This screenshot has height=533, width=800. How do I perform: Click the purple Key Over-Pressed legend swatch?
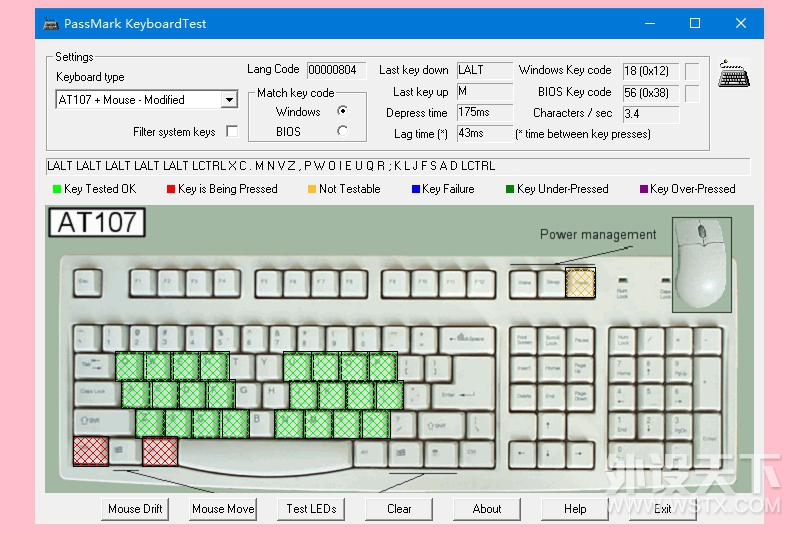pyautogui.click(x=644, y=189)
